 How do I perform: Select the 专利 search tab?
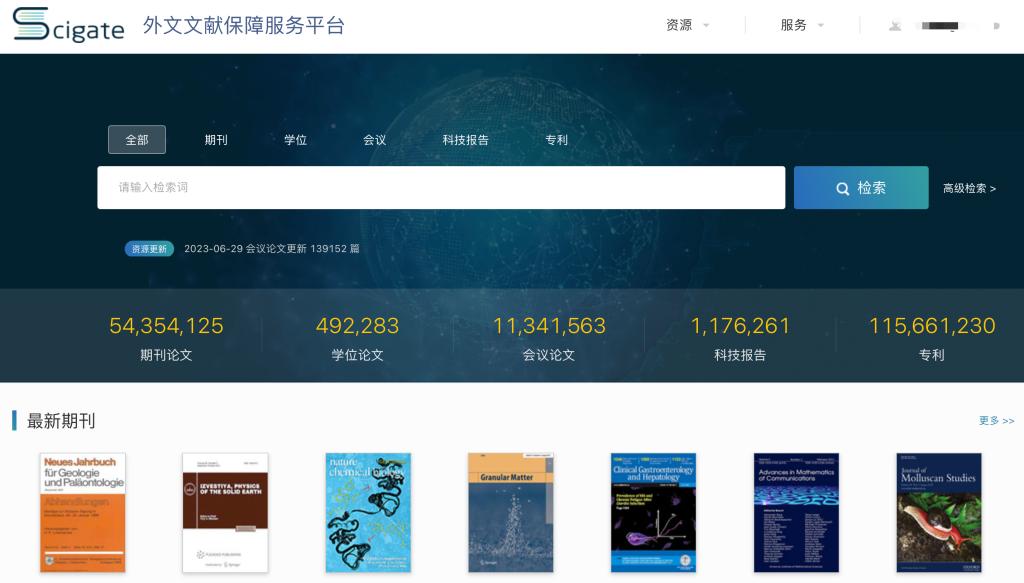click(557, 140)
